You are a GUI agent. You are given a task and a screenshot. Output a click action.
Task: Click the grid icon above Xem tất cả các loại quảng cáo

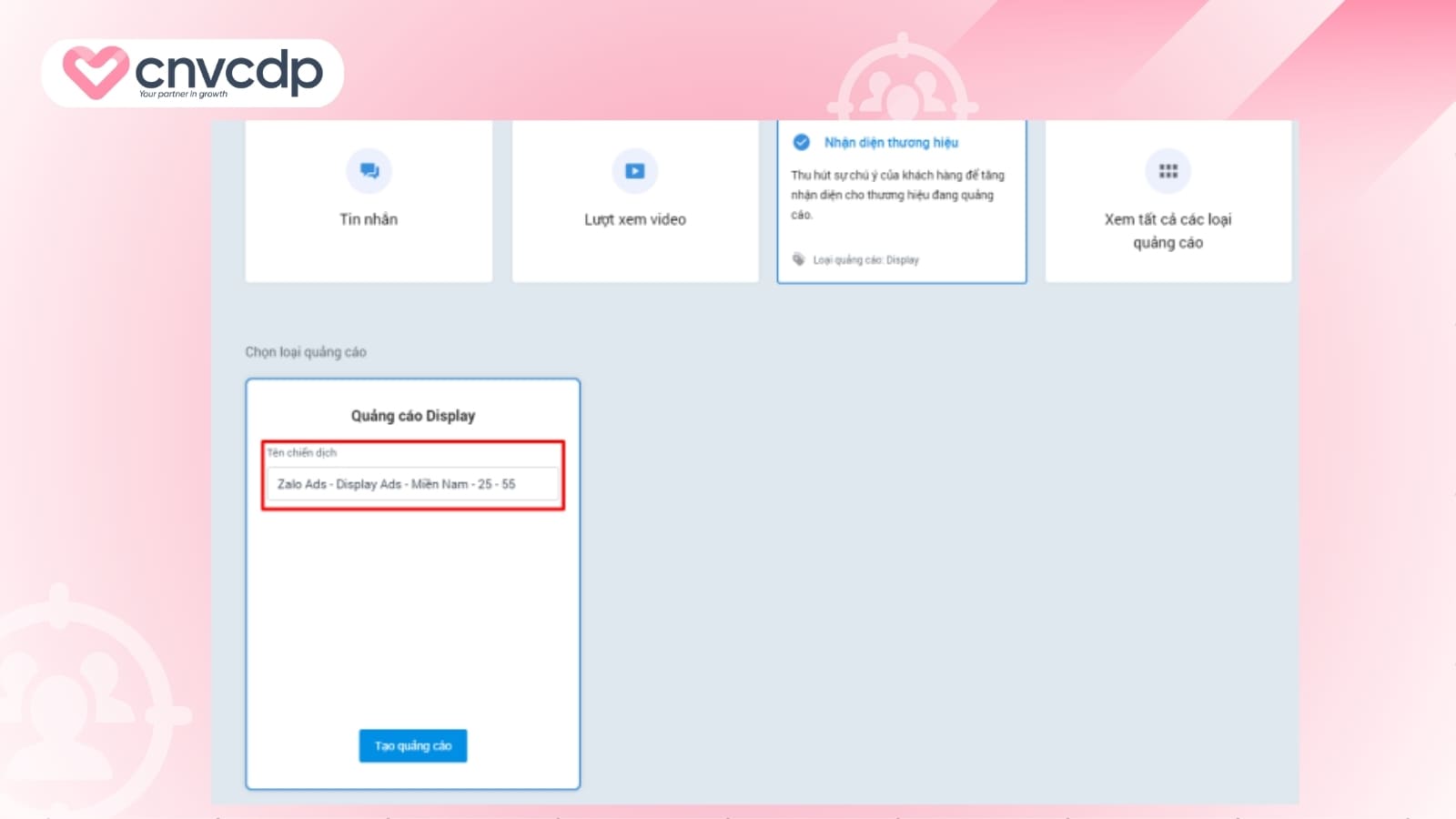pos(1168,171)
